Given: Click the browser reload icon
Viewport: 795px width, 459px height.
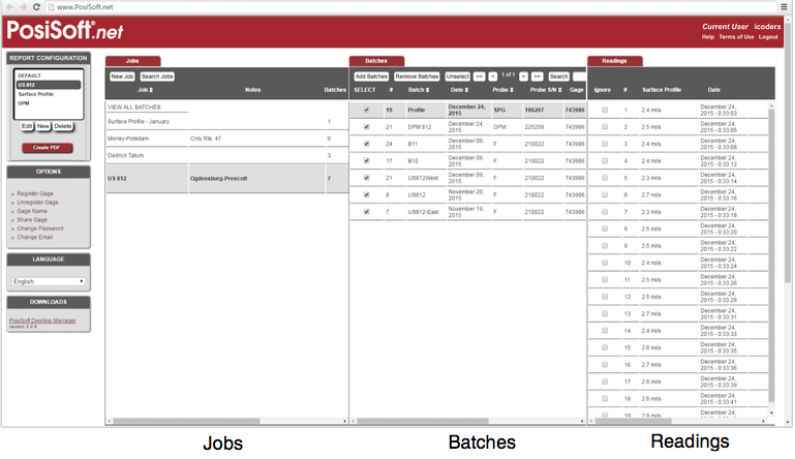Looking at the screenshot, I should tap(35, 7).
